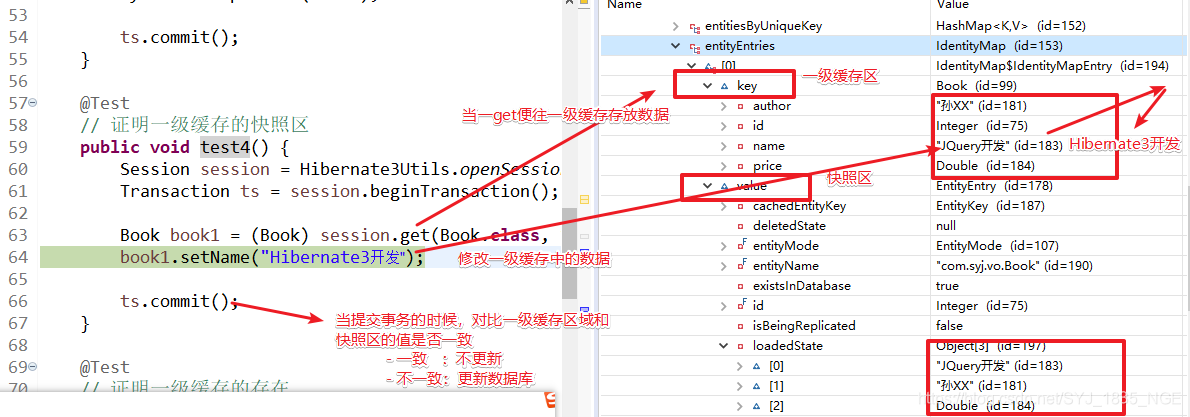Select the isBeingReplicated variable row
Viewport: 1190px width, 417px height.
(894, 326)
